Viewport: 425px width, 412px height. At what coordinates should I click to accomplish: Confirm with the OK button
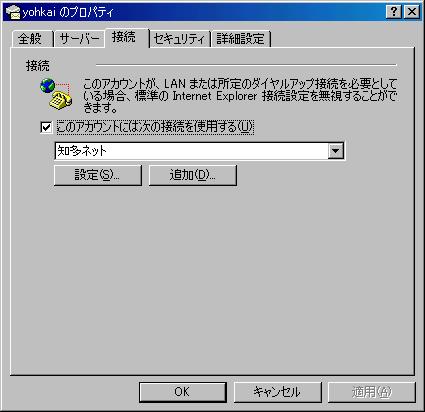pyautogui.click(x=183, y=392)
